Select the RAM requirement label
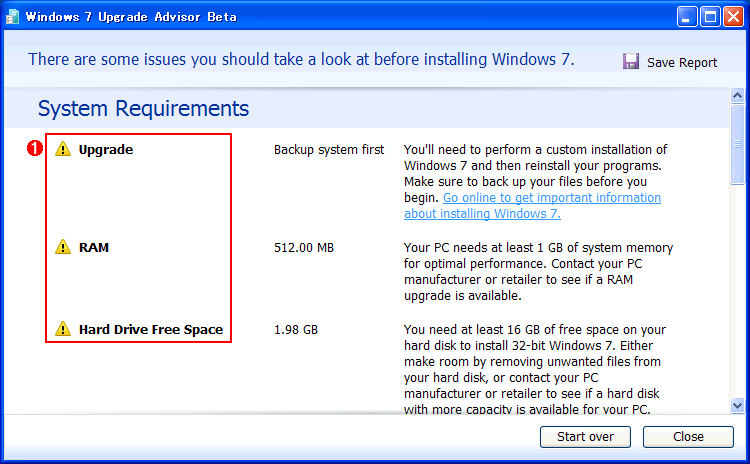 pos(94,247)
